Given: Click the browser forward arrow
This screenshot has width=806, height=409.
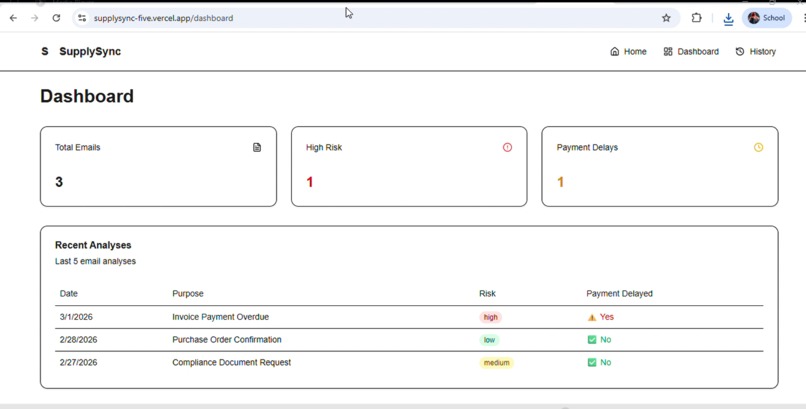Looking at the screenshot, I should [34, 18].
